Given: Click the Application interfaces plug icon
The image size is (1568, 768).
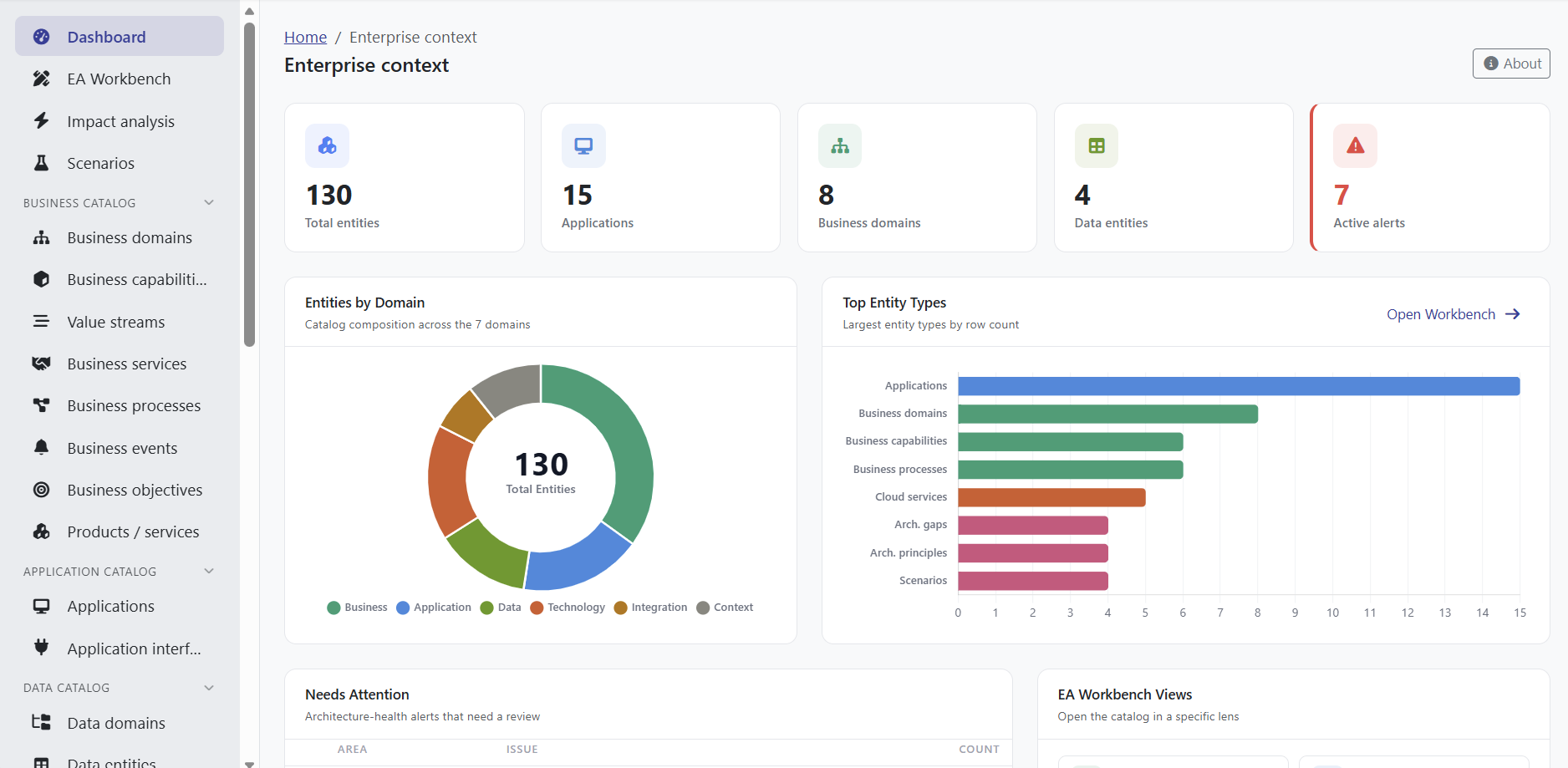Looking at the screenshot, I should (41, 648).
